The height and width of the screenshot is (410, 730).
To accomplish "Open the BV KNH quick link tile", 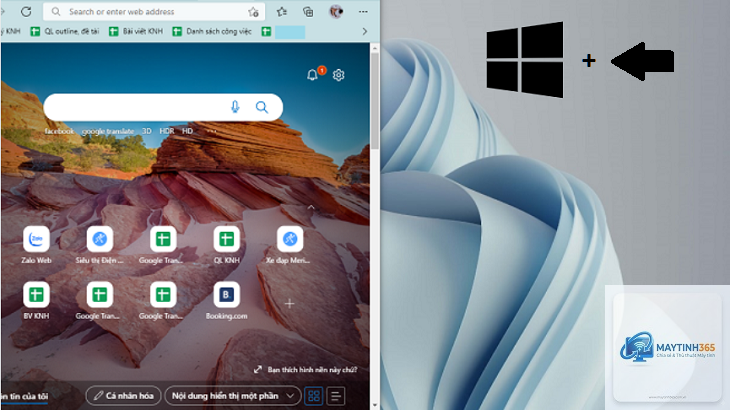I will click(36, 301).
